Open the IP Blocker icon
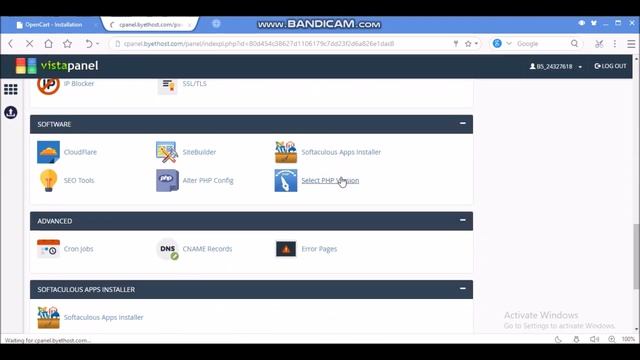Viewport: 640px width, 360px height. 48,85
